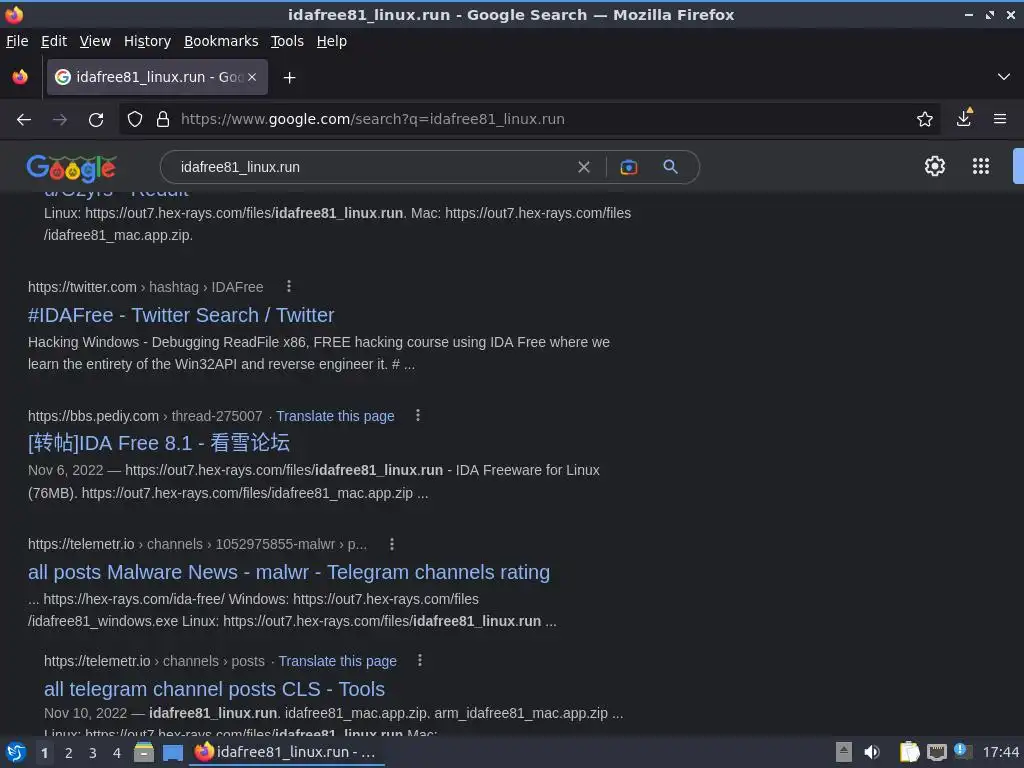Switch to workspace 2 in taskbar
Screen dimensions: 1024x768
click(x=69, y=753)
